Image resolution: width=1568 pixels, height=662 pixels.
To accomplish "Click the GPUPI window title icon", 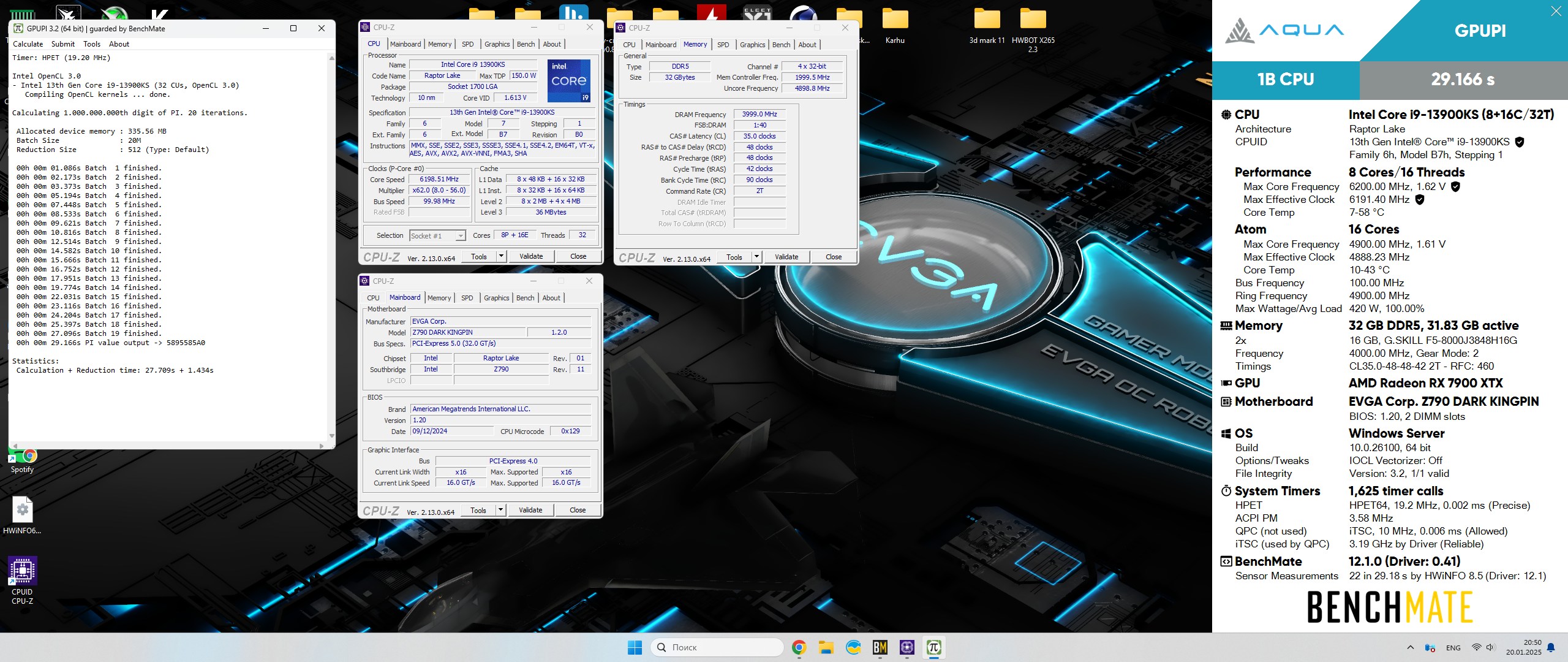I will pyautogui.click(x=18, y=28).
